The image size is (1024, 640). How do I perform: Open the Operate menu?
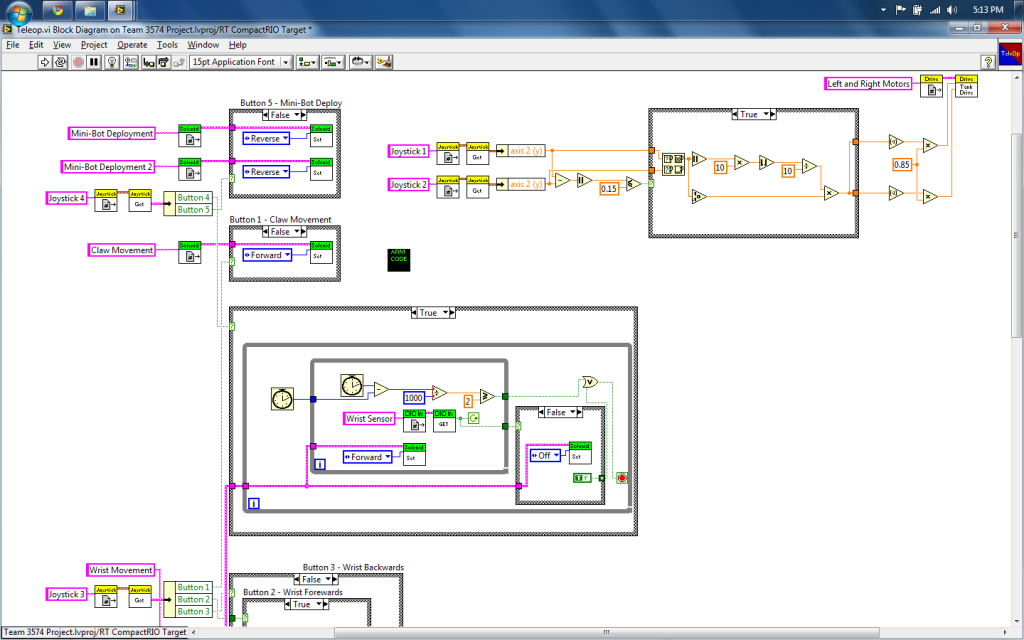(132, 45)
